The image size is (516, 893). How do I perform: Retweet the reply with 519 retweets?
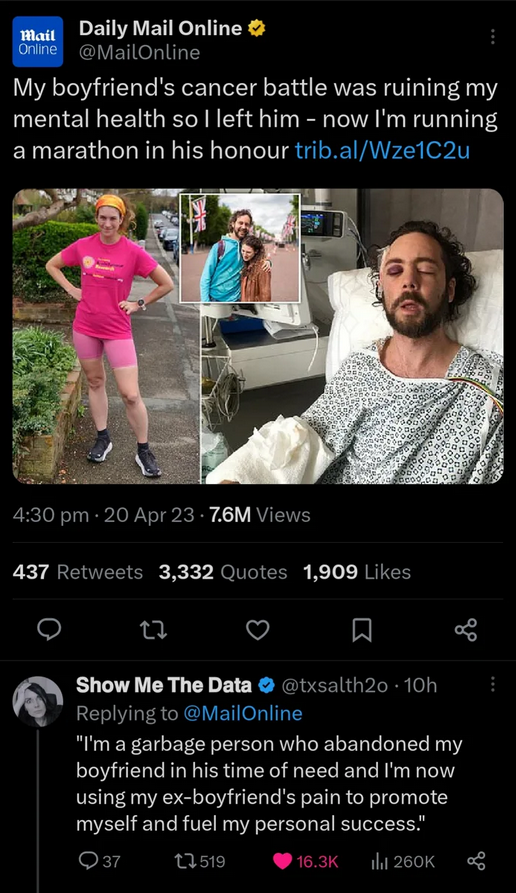[x=199, y=861]
